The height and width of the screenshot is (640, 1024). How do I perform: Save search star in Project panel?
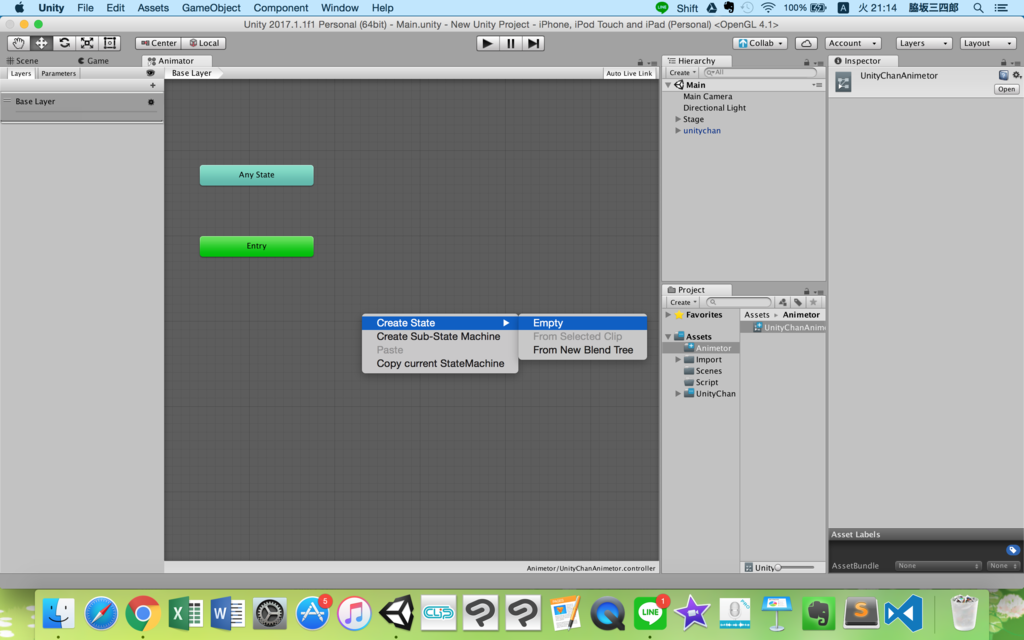[x=813, y=302]
